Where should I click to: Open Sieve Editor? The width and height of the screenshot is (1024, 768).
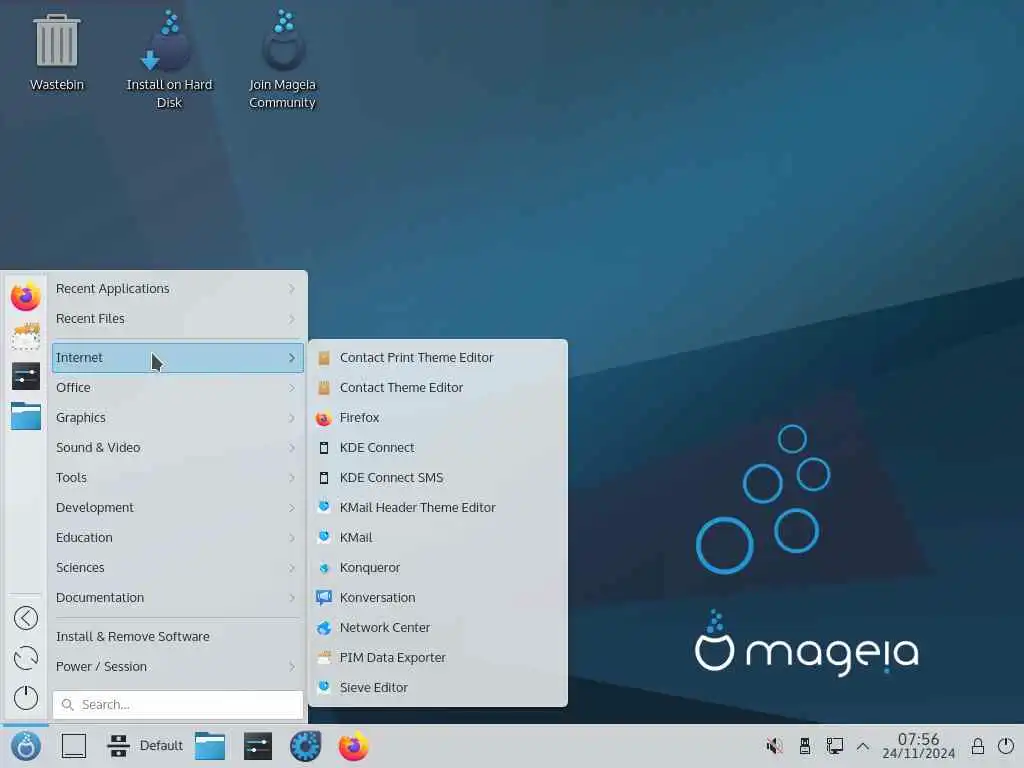tap(438, 688)
